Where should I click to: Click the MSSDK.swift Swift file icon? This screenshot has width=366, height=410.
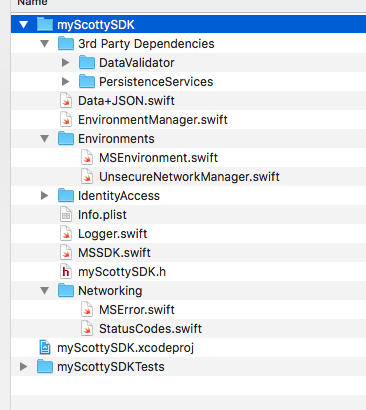click(66, 252)
